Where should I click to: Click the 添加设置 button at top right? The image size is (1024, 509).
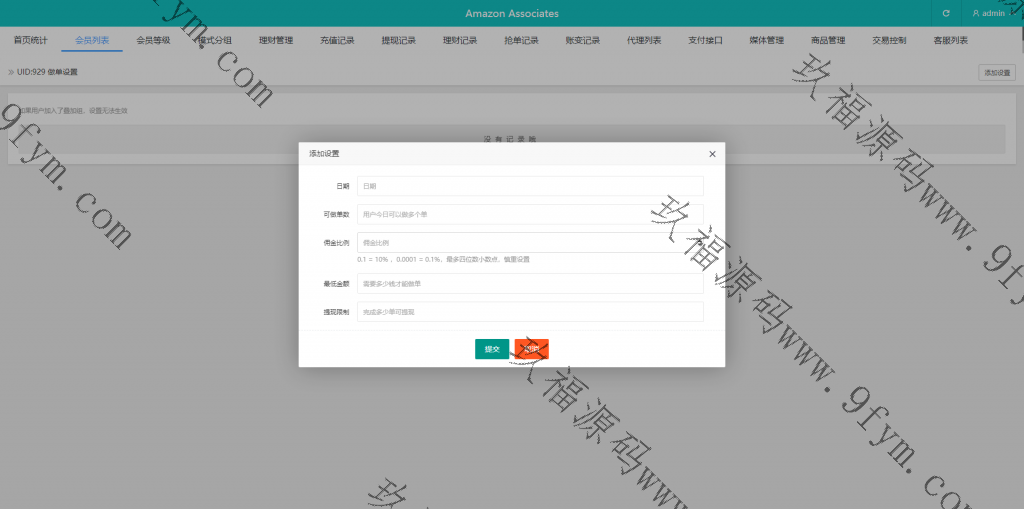pyautogui.click(x=998, y=73)
